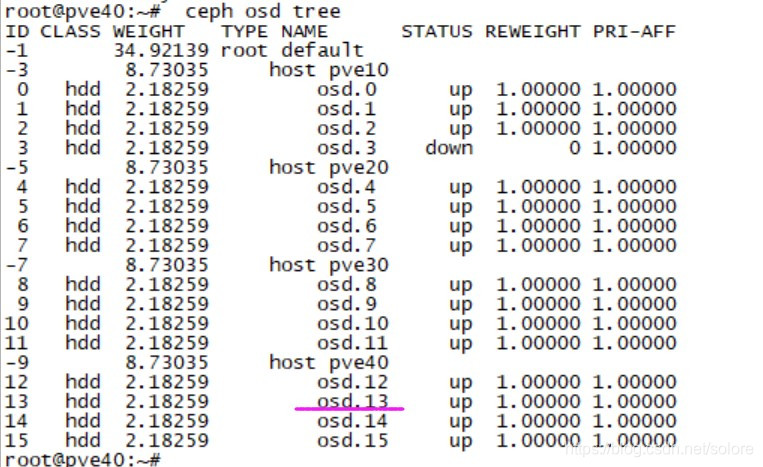Select the osd.8 name
763x467 pixels.
[347, 285]
